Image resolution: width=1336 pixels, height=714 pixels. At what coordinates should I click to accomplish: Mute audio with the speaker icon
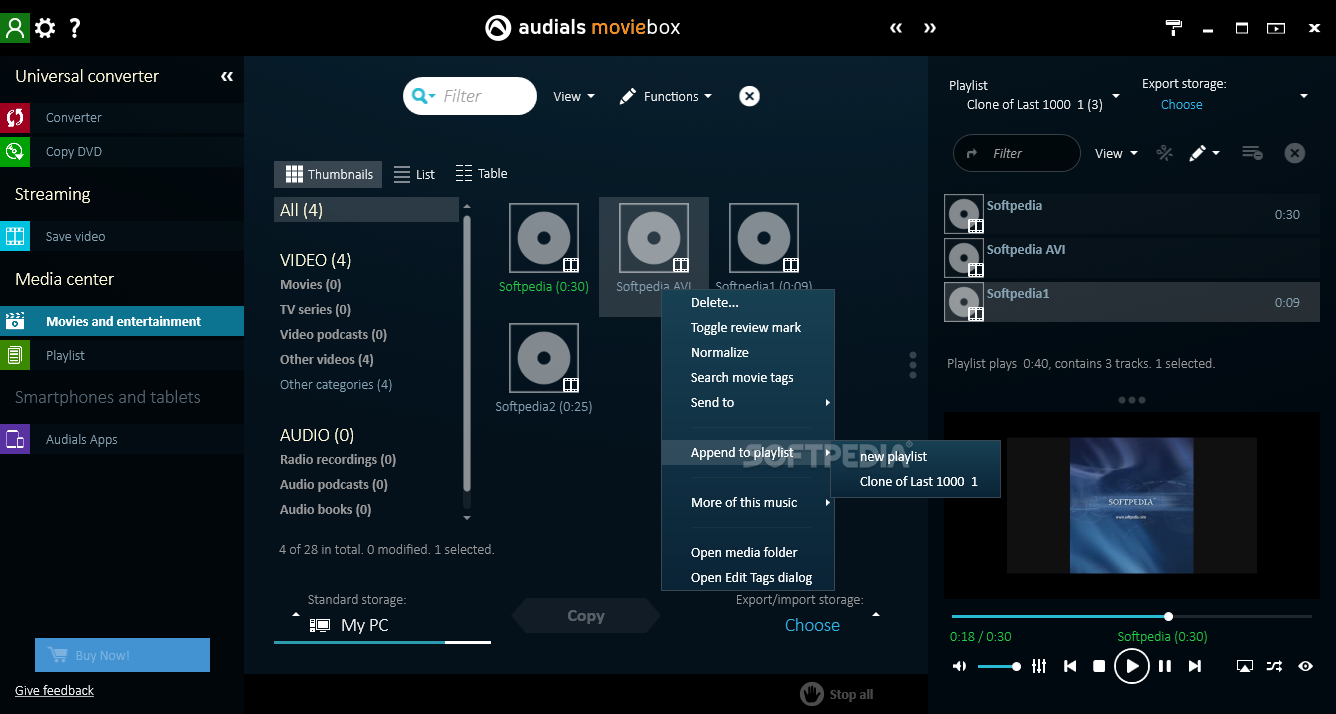click(959, 666)
